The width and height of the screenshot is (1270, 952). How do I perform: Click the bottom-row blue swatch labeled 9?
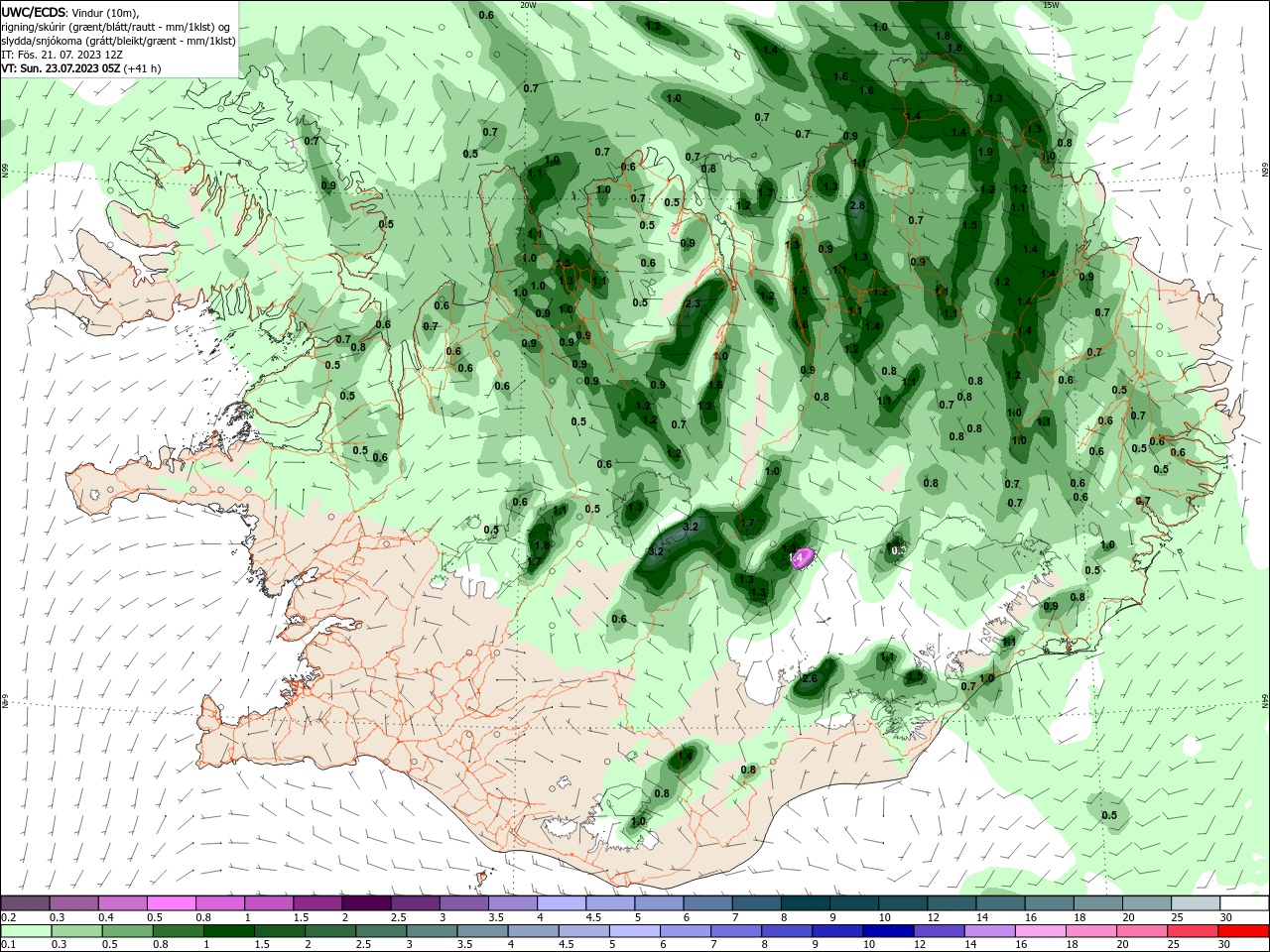tap(837, 932)
